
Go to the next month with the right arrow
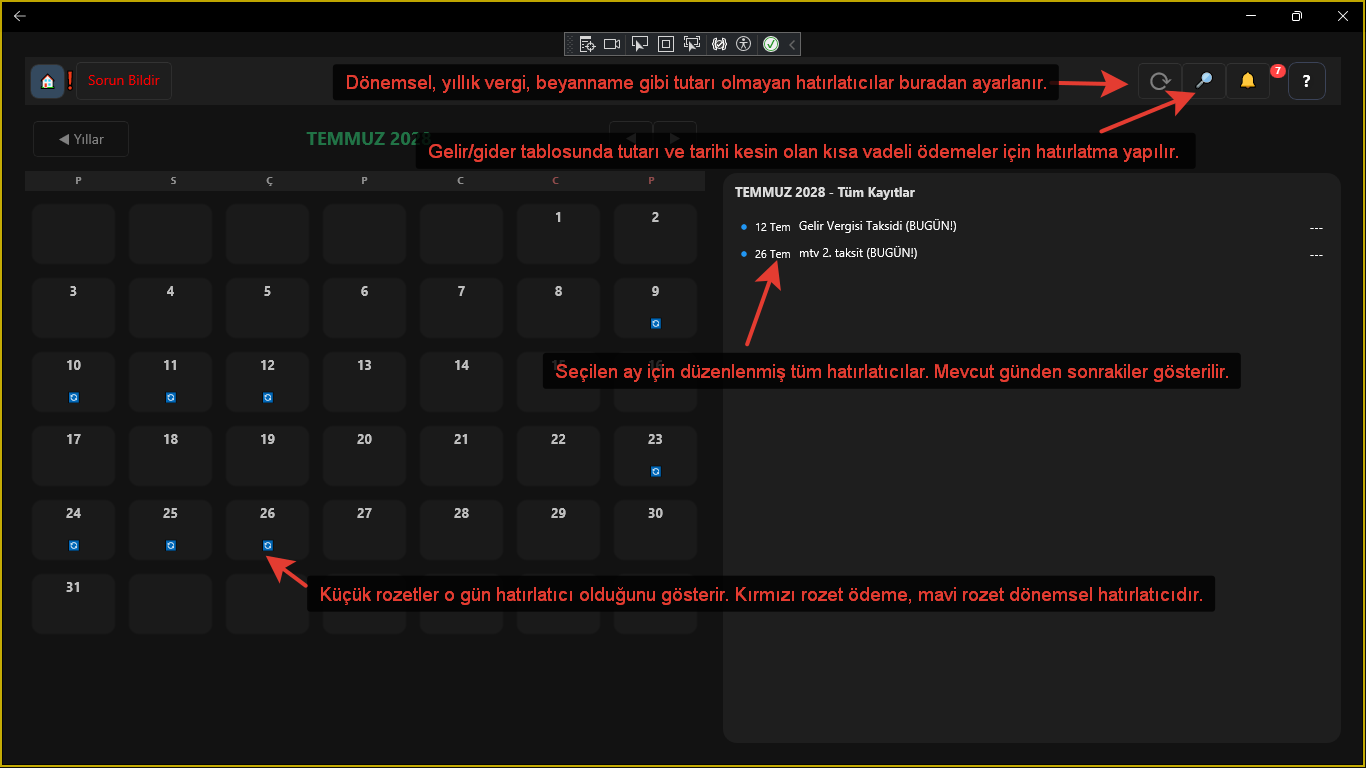coord(675,139)
